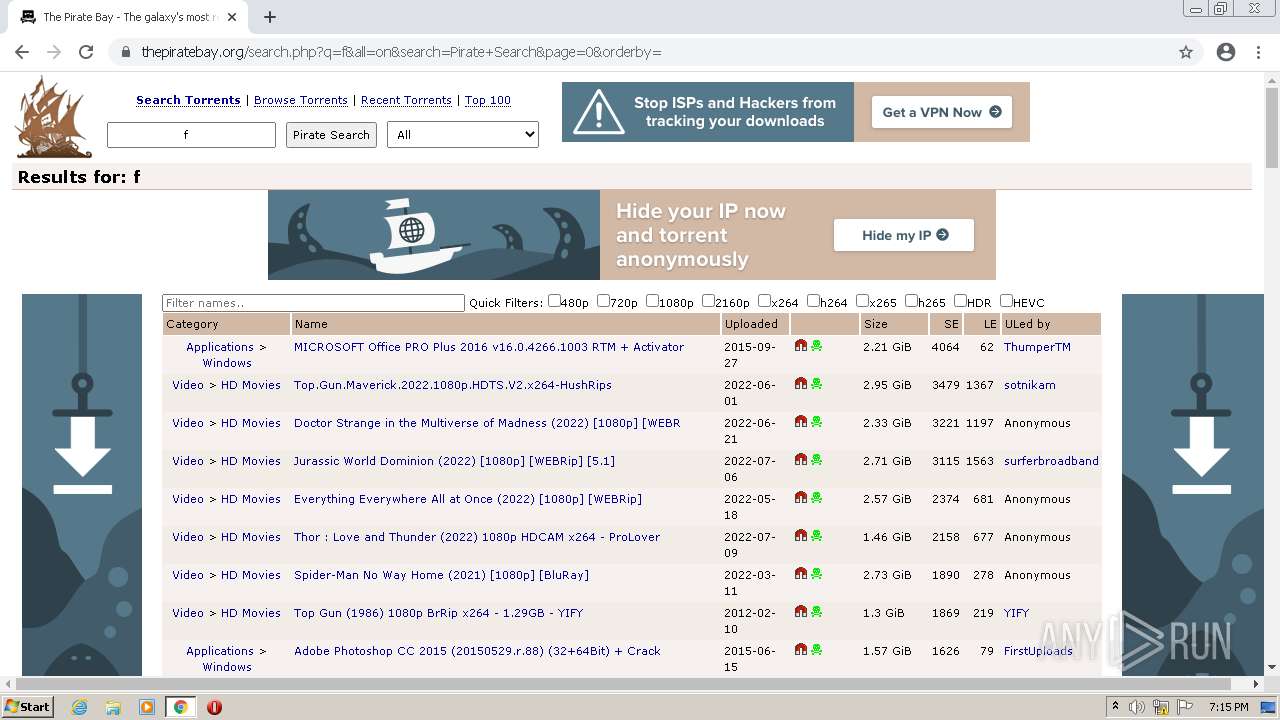Open magnet link for MICROSOFT Office PRO Plus 2016

pos(801,346)
